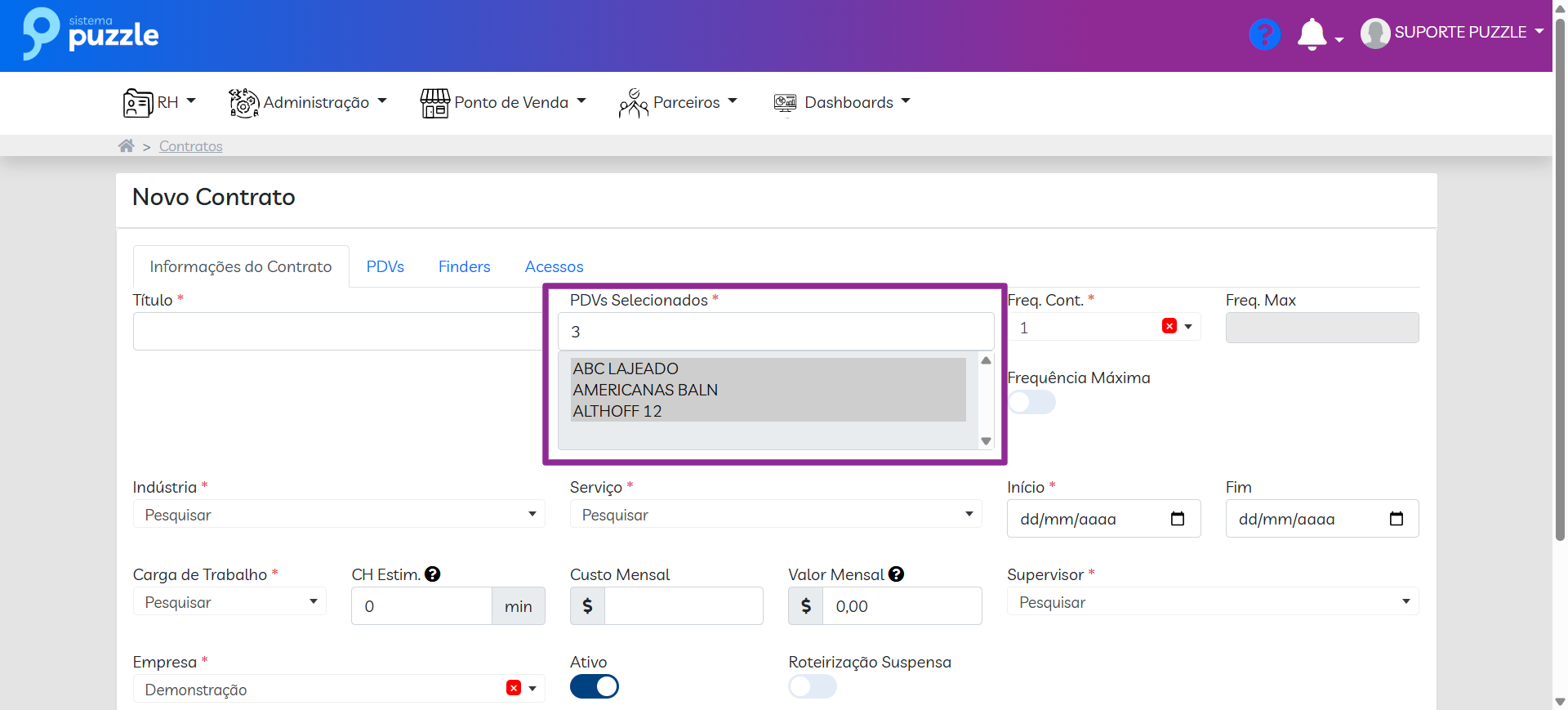Expand the Supervisor dropdown
1568x710 pixels.
[1212, 602]
